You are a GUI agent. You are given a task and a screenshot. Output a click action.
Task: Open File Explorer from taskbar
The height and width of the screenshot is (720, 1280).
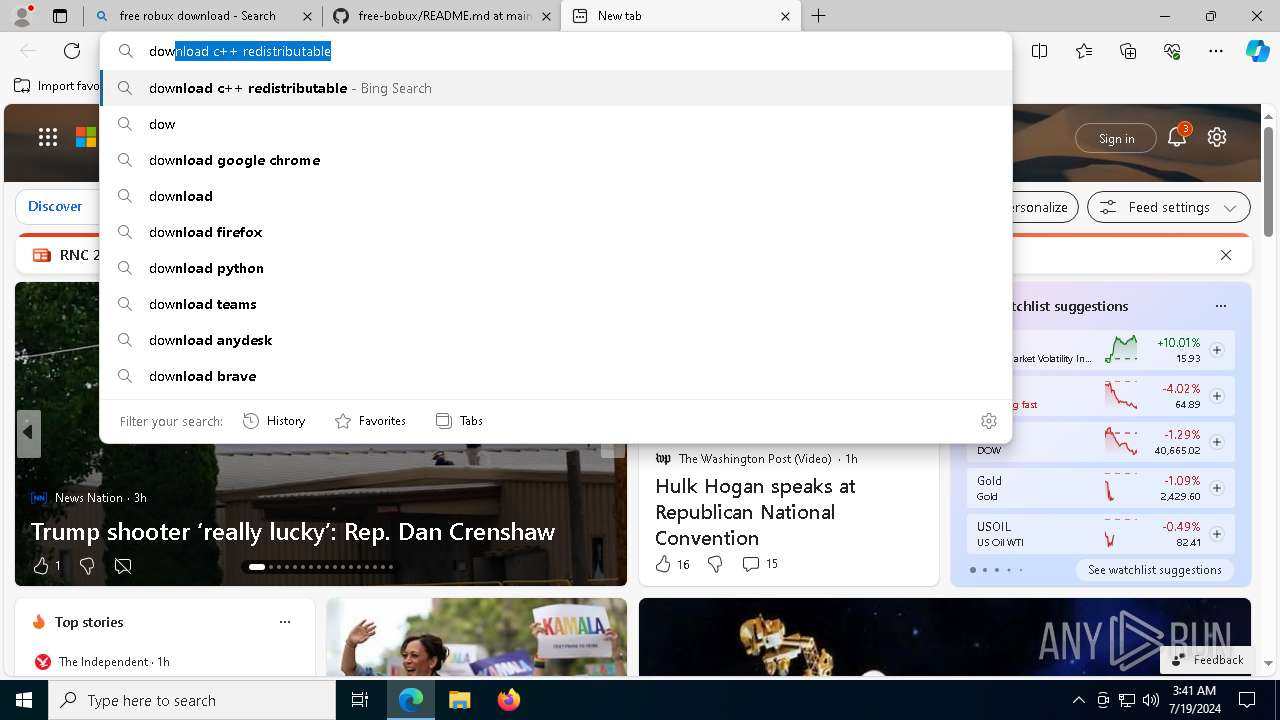pyautogui.click(x=459, y=700)
